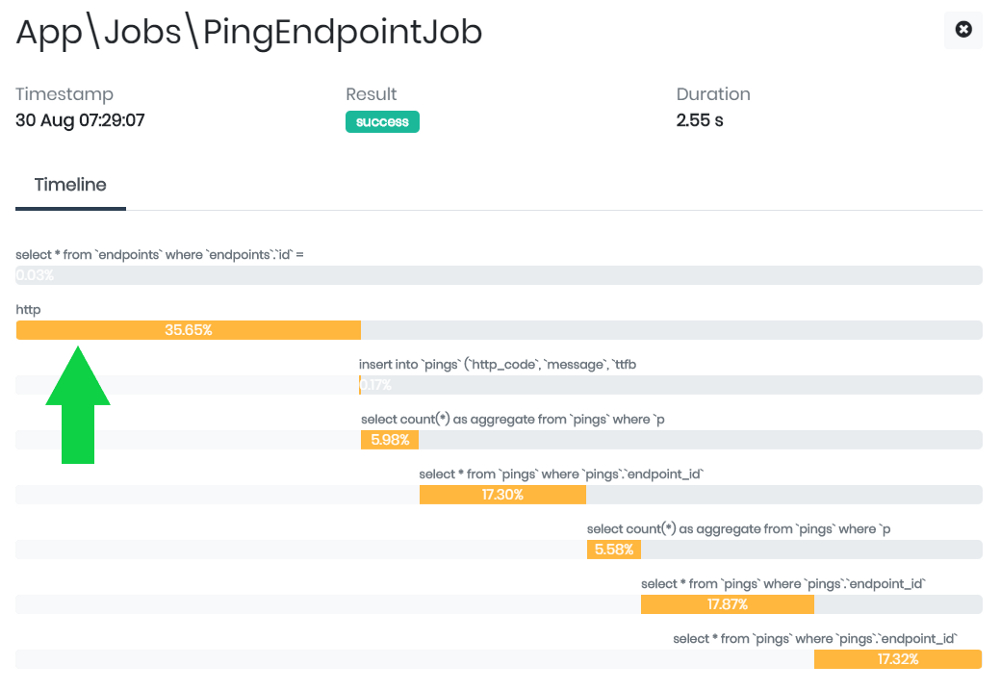This screenshot has height=690, width=1000.
Task: Click the 5.98% select count segment
Action: coord(390,440)
